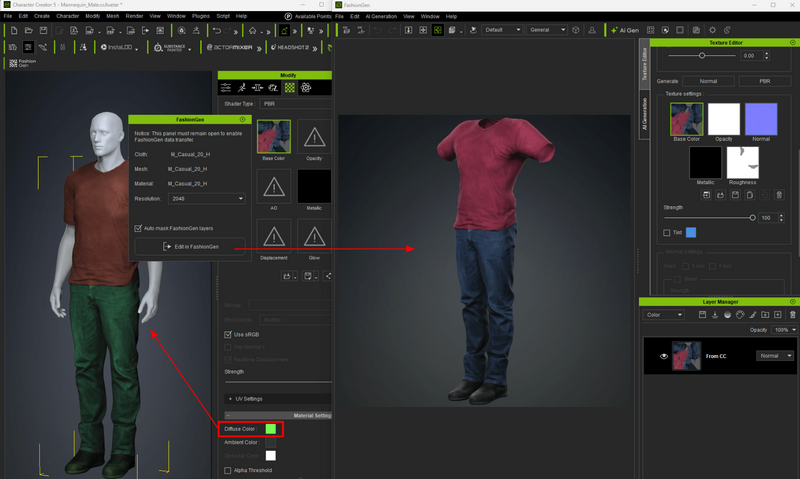Delete layer with Layer Manager trash icon
The width and height of the screenshot is (800, 479).
coord(792,315)
